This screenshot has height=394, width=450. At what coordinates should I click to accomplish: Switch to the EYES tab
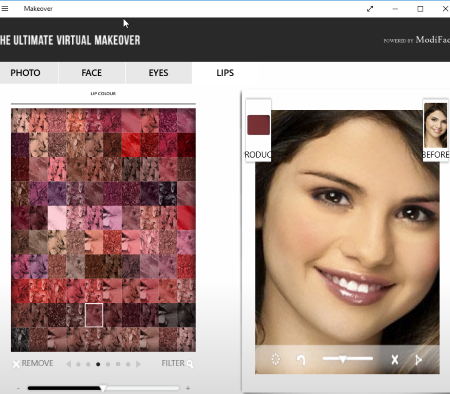coord(158,73)
